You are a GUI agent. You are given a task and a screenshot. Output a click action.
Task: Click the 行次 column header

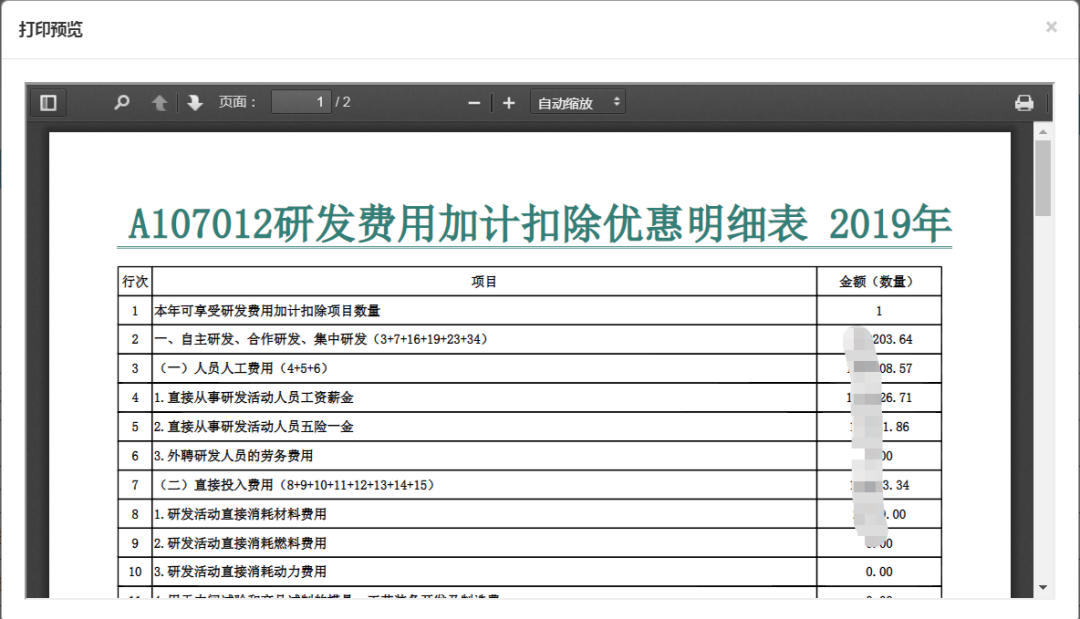point(135,282)
